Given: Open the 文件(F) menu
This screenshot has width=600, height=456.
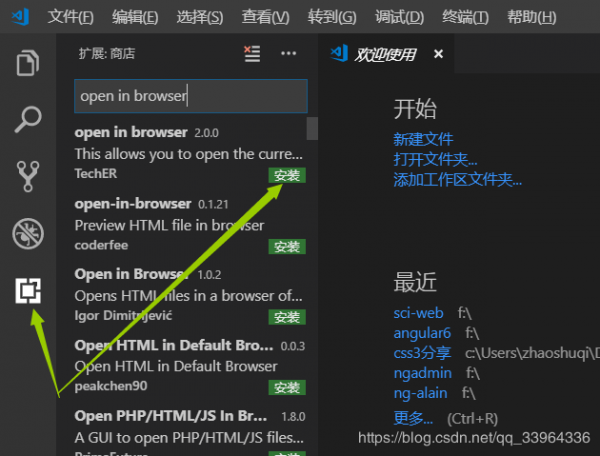Looking at the screenshot, I should [70, 17].
